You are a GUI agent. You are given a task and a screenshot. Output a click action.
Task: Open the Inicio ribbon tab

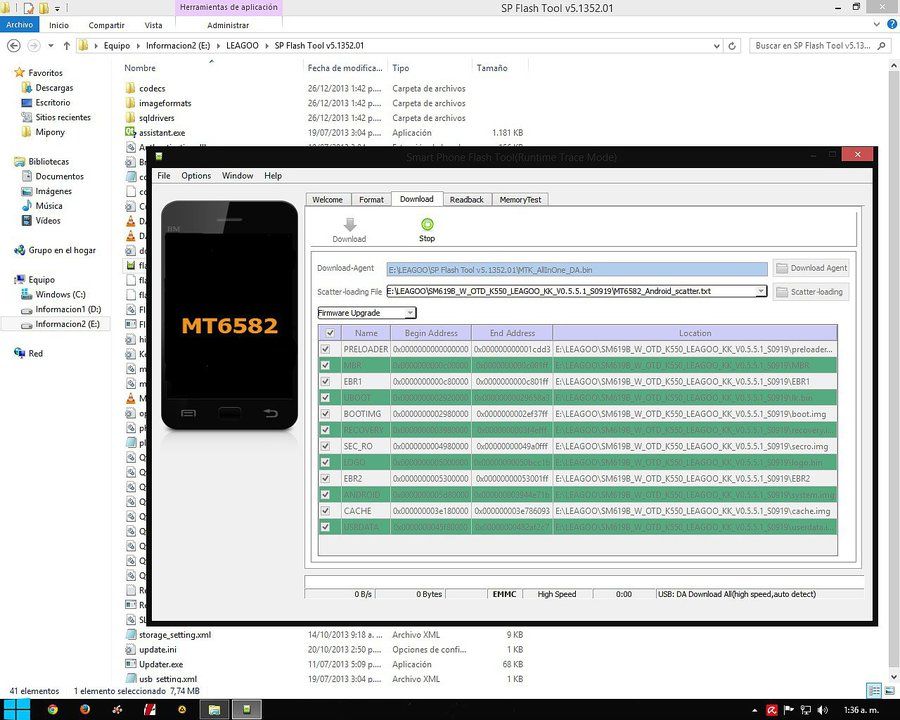pyautogui.click(x=59, y=25)
